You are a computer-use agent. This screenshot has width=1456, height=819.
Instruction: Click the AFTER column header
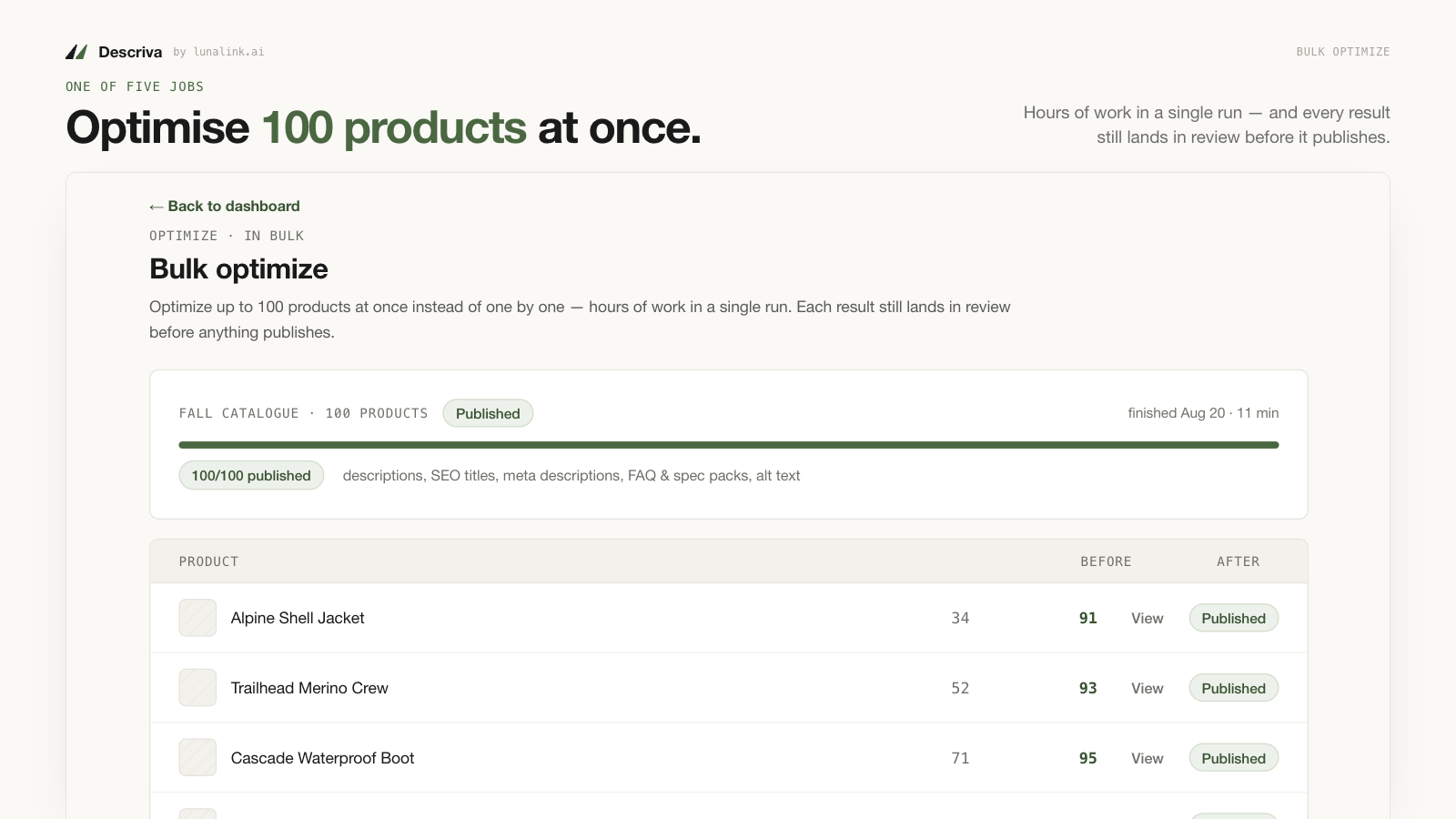pos(1238,561)
